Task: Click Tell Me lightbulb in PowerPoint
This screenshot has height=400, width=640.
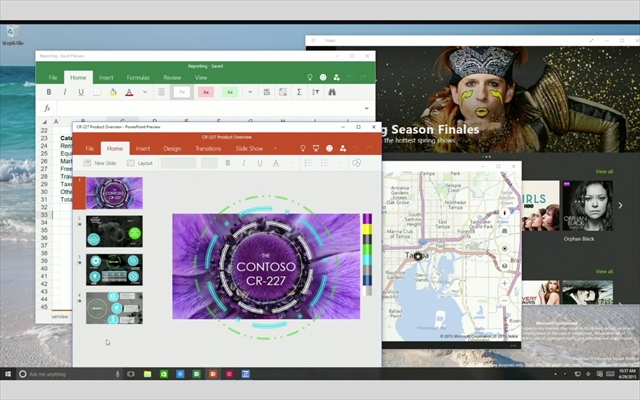Action: [303, 149]
